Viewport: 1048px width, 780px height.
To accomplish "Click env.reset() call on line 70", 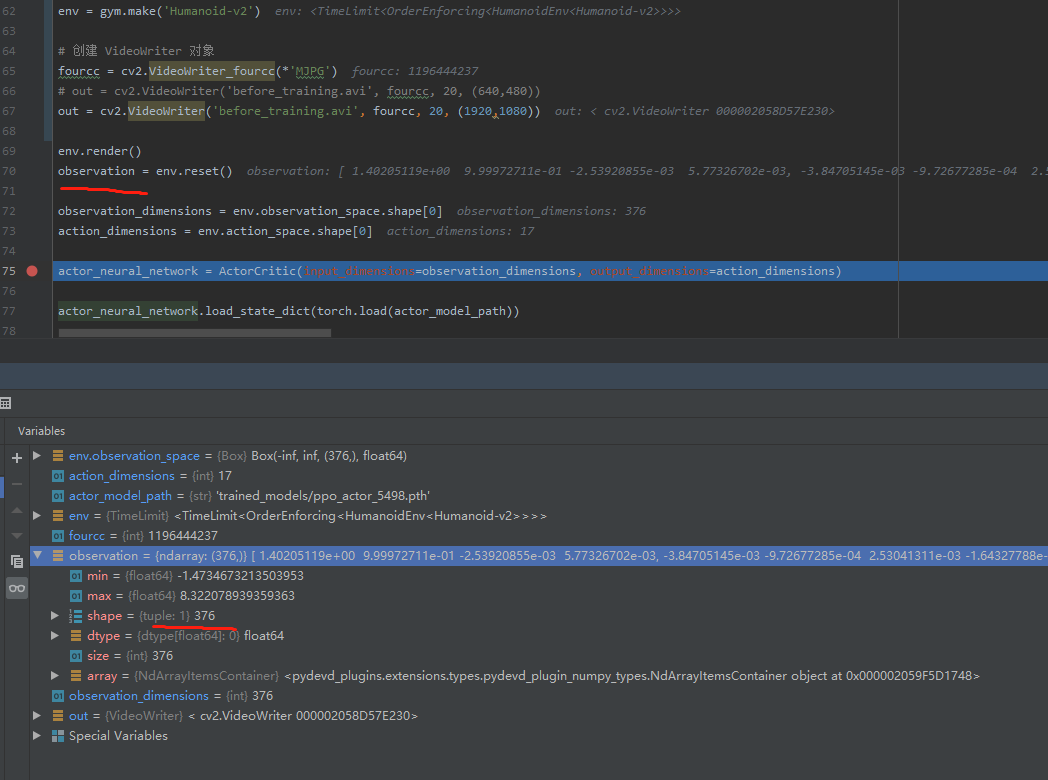I will [194, 171].
